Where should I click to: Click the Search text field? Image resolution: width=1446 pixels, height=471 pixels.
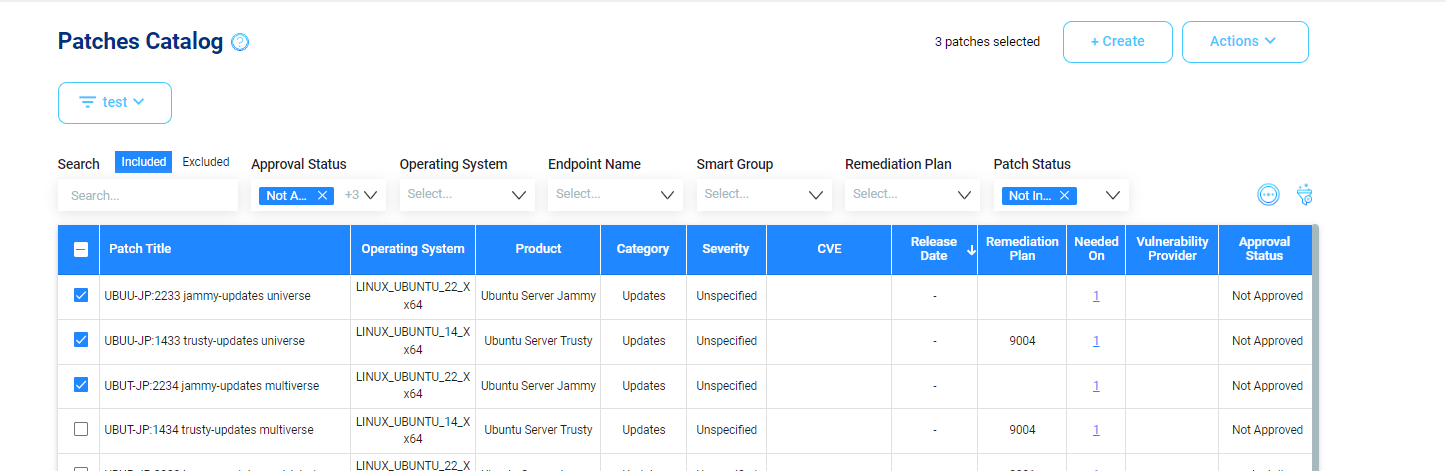[147, 196]
